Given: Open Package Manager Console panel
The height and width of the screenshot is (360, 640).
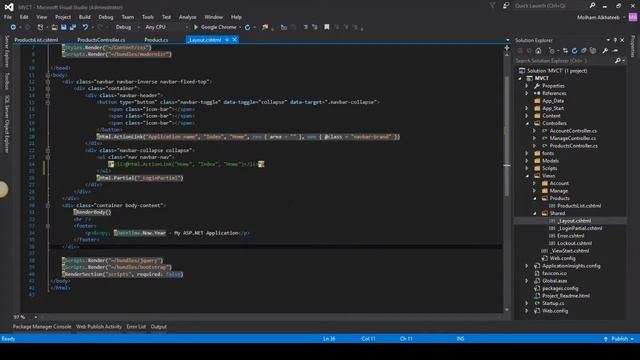Looking at the screenshot, I should (42, 327).
